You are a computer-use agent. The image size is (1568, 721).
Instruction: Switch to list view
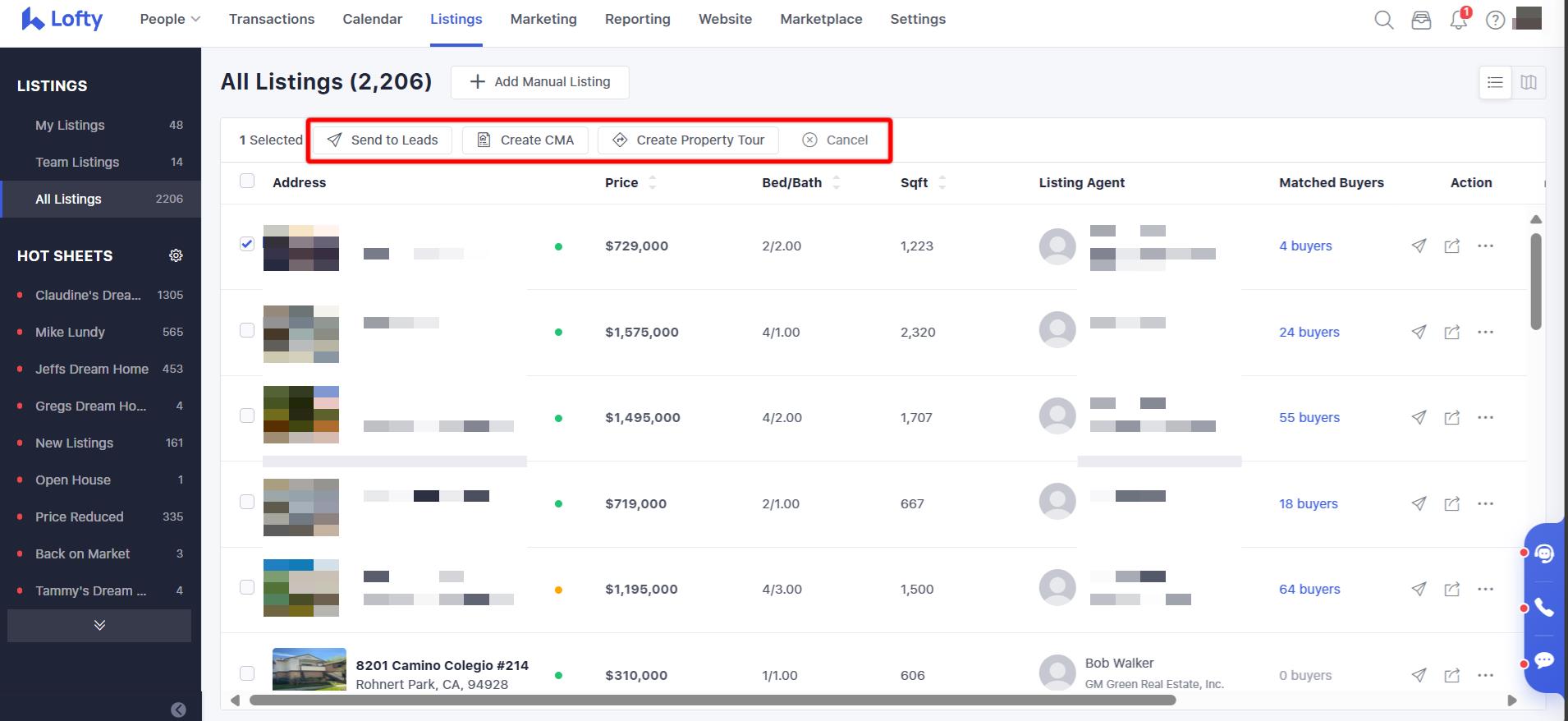tap(1495, 82)
